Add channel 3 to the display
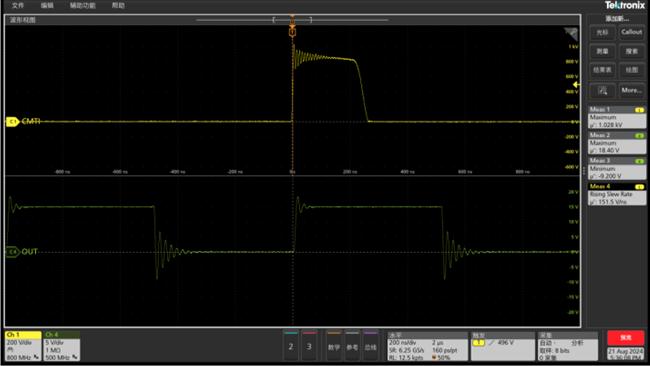The image size is (650, 366). 309,346
